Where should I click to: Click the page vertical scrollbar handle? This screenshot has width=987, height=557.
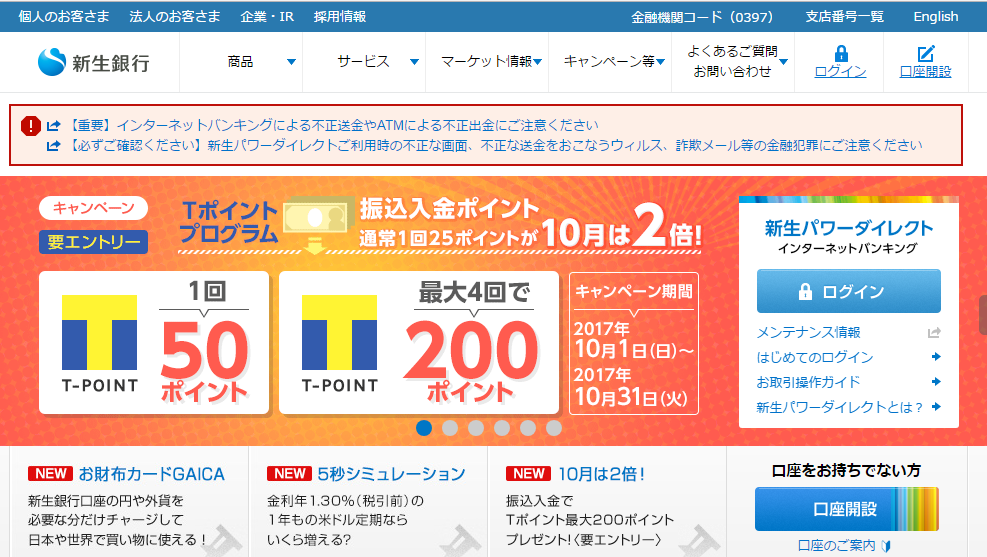(983, 315)
